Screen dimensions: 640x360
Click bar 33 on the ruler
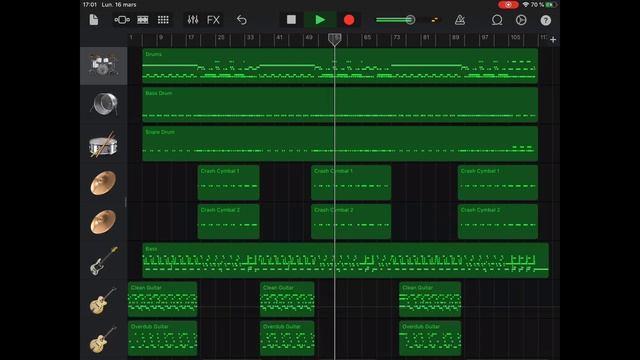point(250,37)
